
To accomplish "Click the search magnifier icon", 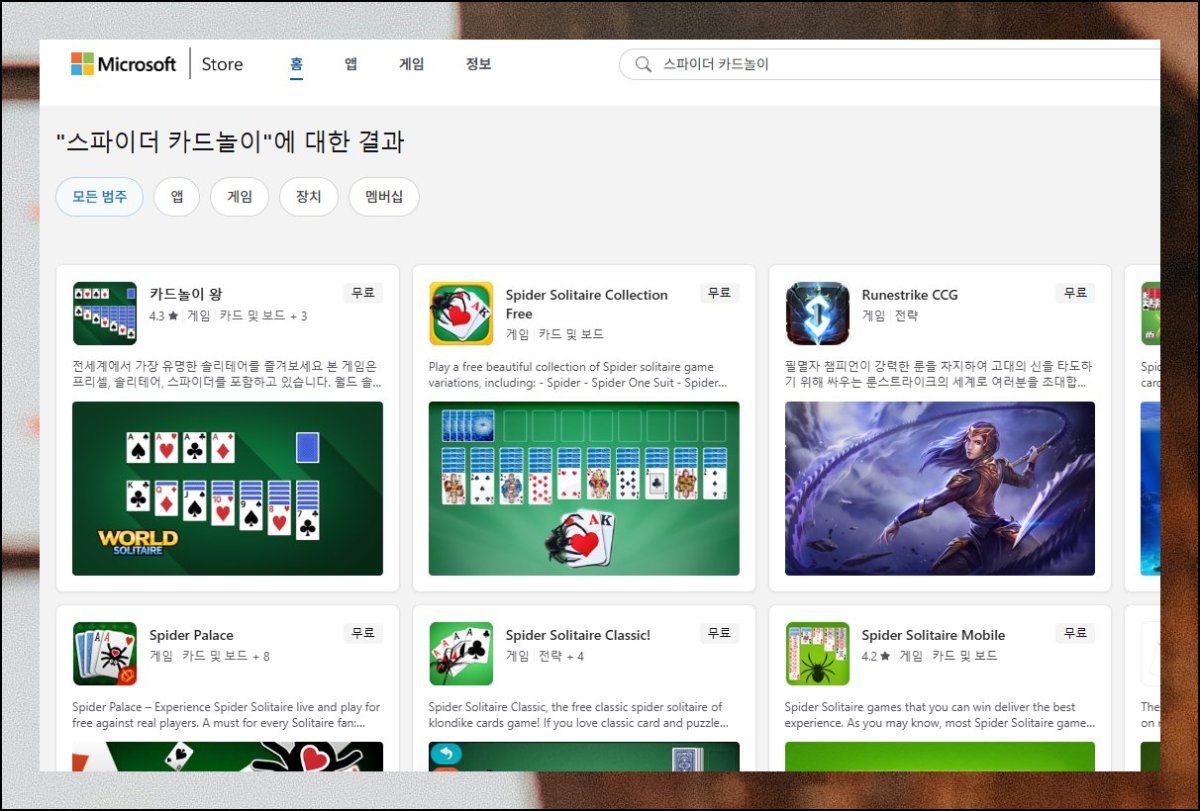I will [642, 65].
